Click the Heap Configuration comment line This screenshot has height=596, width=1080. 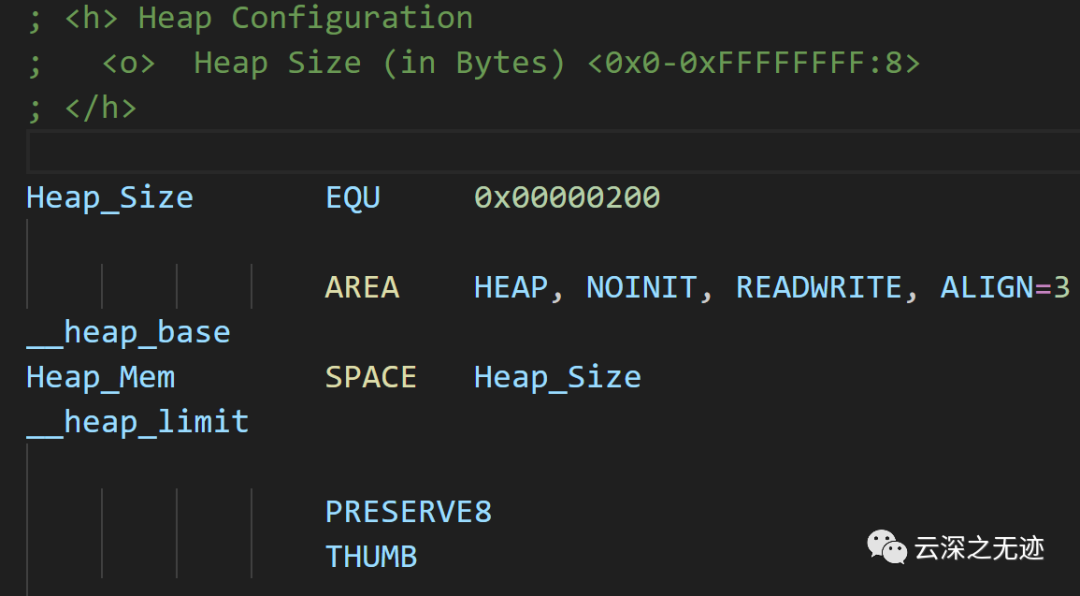(x=251, y=18)
